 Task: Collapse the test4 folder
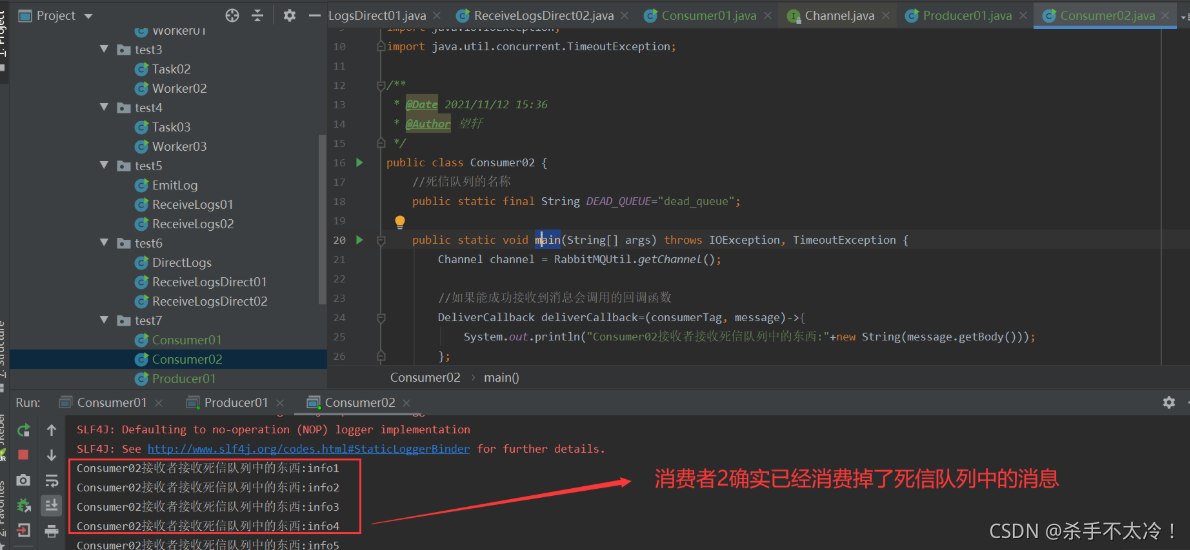(105, 108)
